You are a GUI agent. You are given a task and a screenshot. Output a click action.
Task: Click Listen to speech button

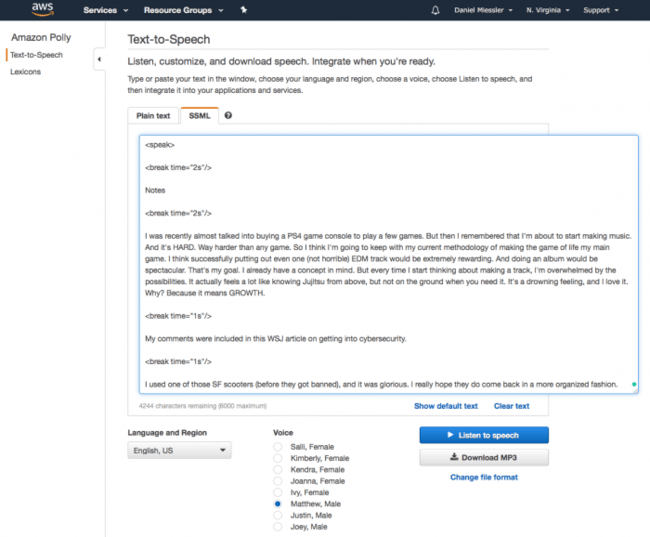coord(484,435)
